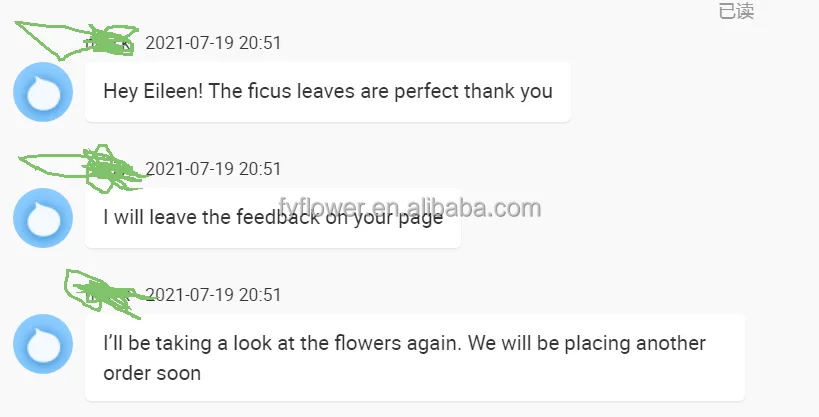Click the timestamp above the feedback message

(x=213, y=169)
